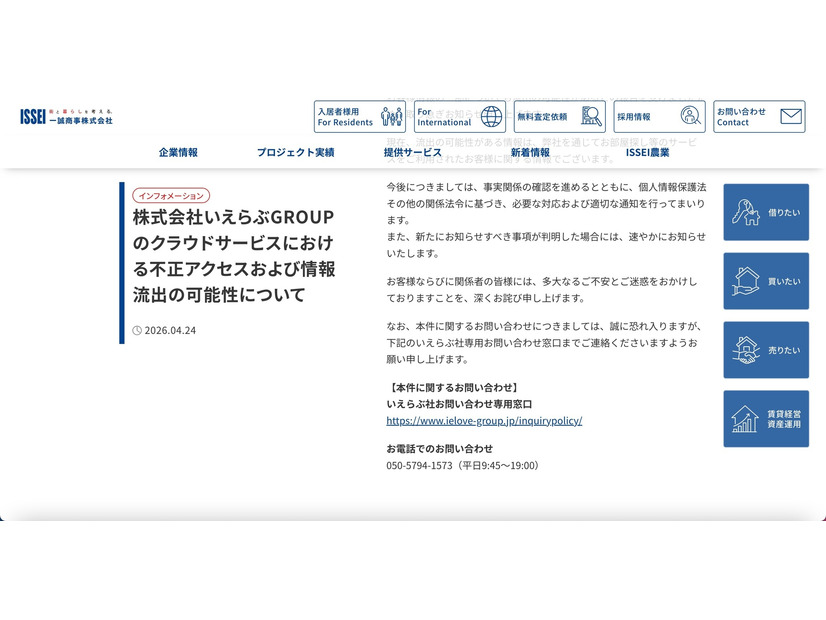Open the For International button
The height and width of the screenshot is (620, 826).
[459, 116]
